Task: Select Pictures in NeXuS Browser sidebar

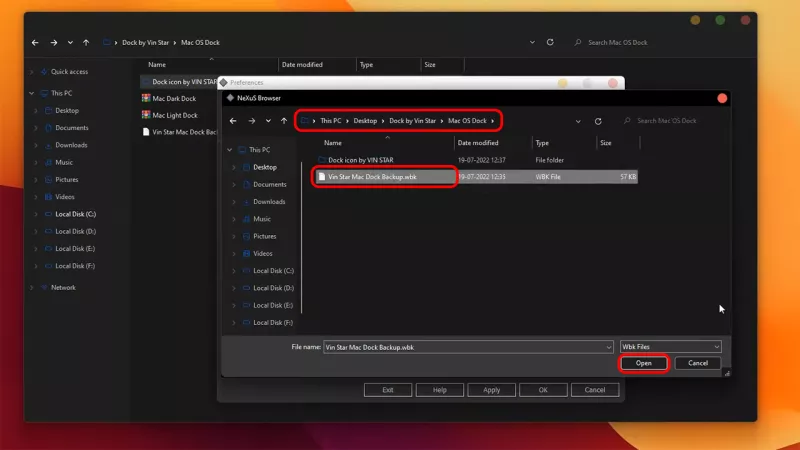Action: [x=264, y=236]
